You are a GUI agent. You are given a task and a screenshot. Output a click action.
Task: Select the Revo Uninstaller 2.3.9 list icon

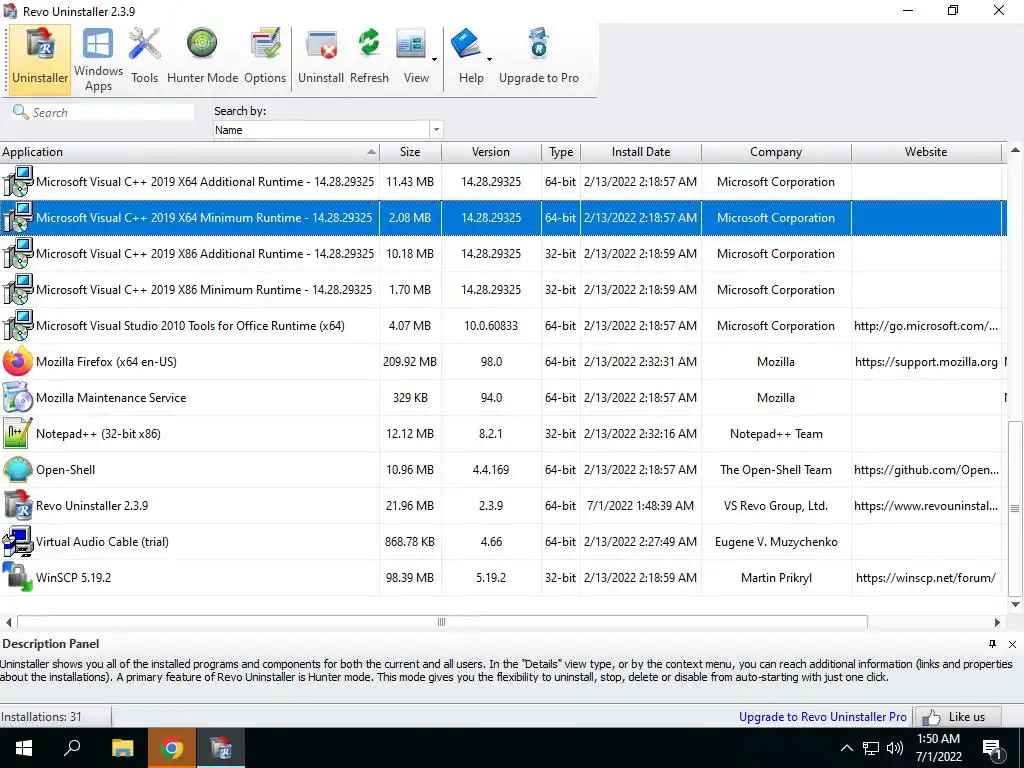(x=18, y=505)
